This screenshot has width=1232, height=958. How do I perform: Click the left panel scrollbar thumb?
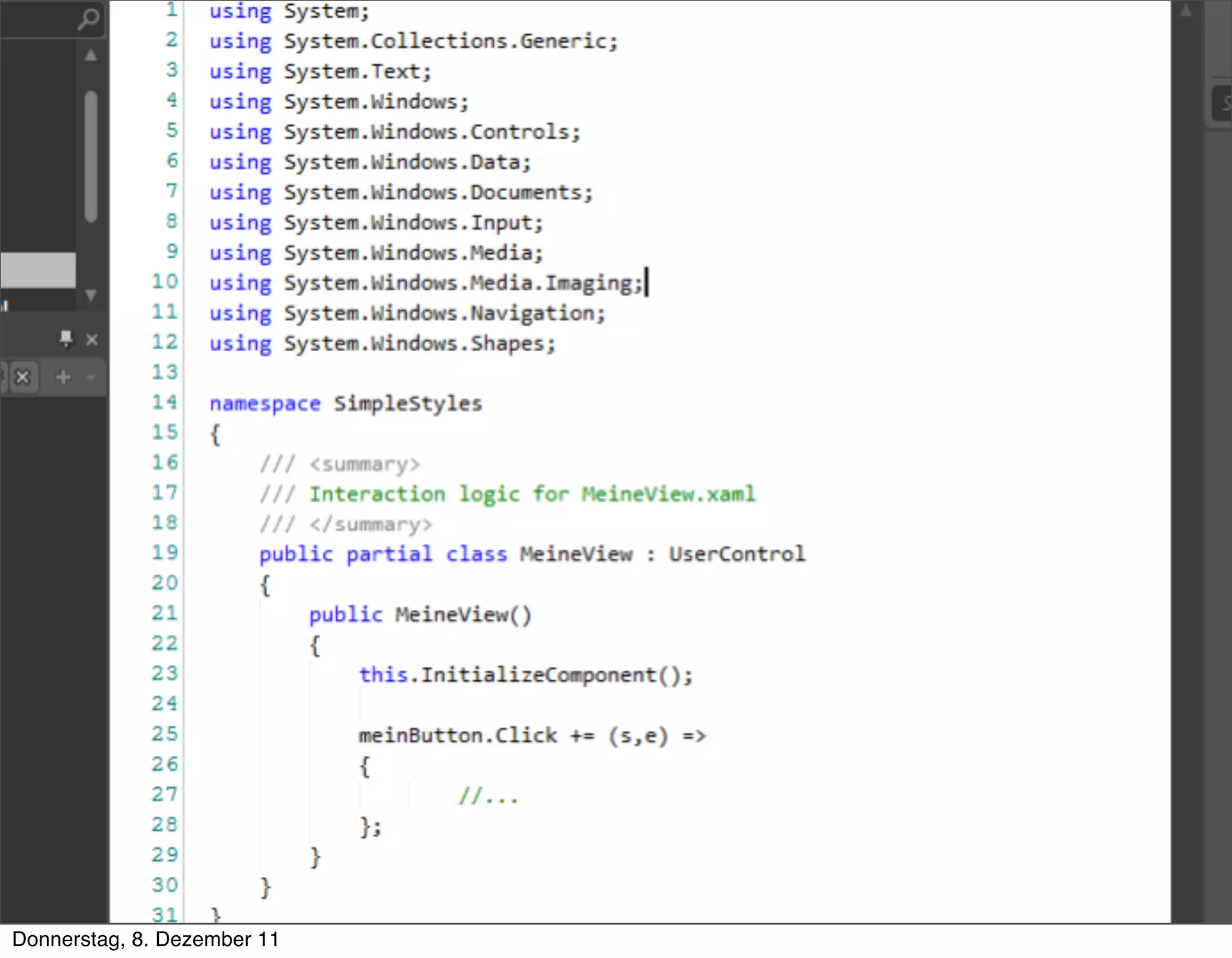pos(91,156)
